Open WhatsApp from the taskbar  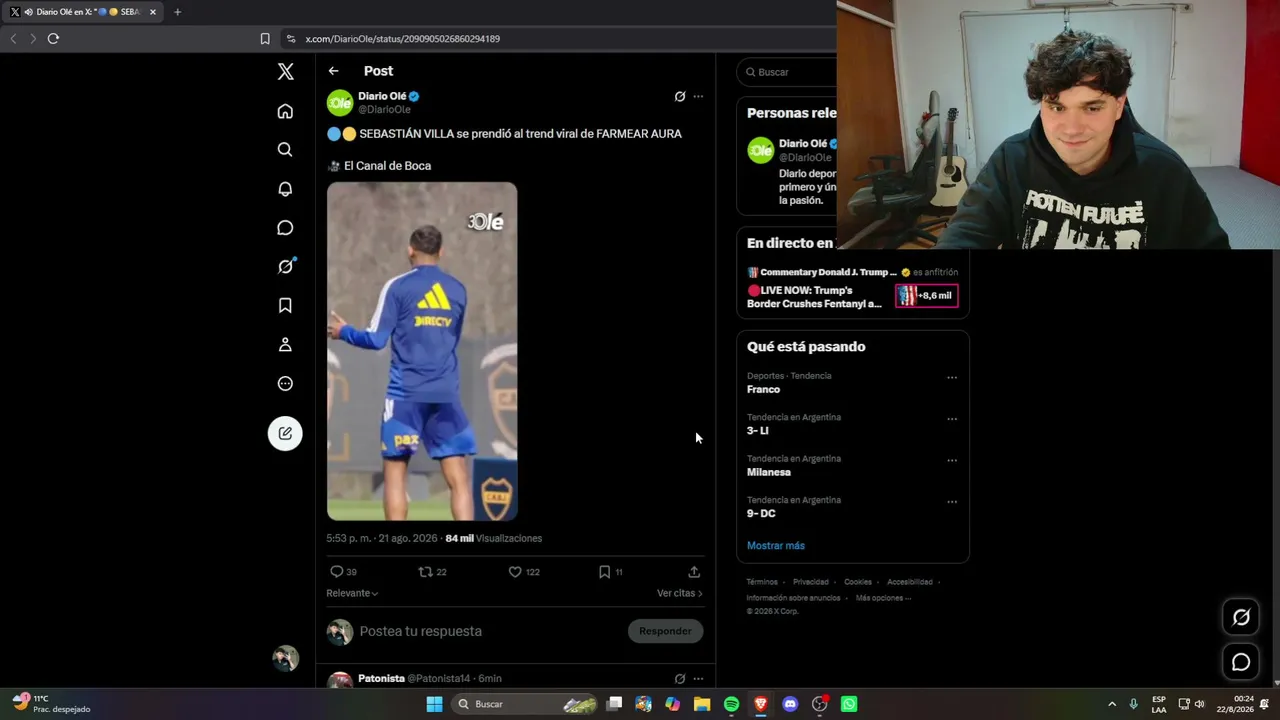(x=849, y=704)
